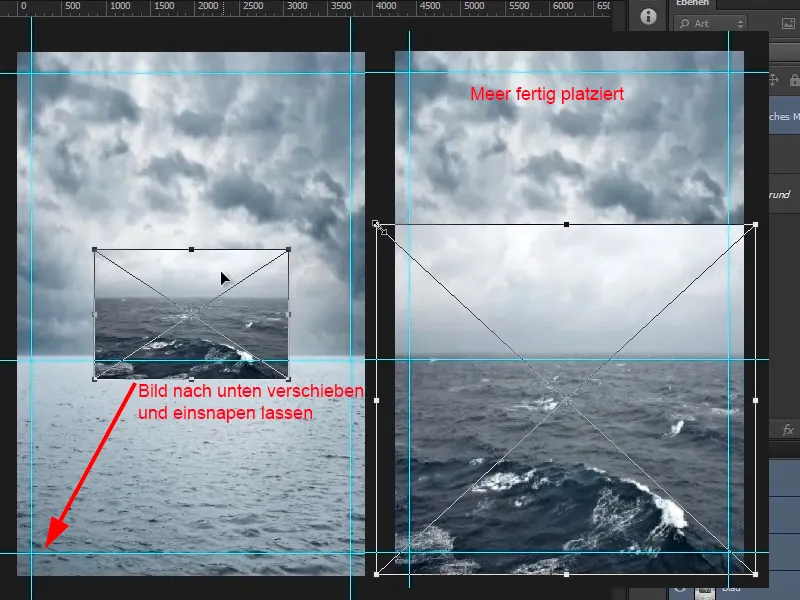Click the lock position icon in Layers panel

773,80
